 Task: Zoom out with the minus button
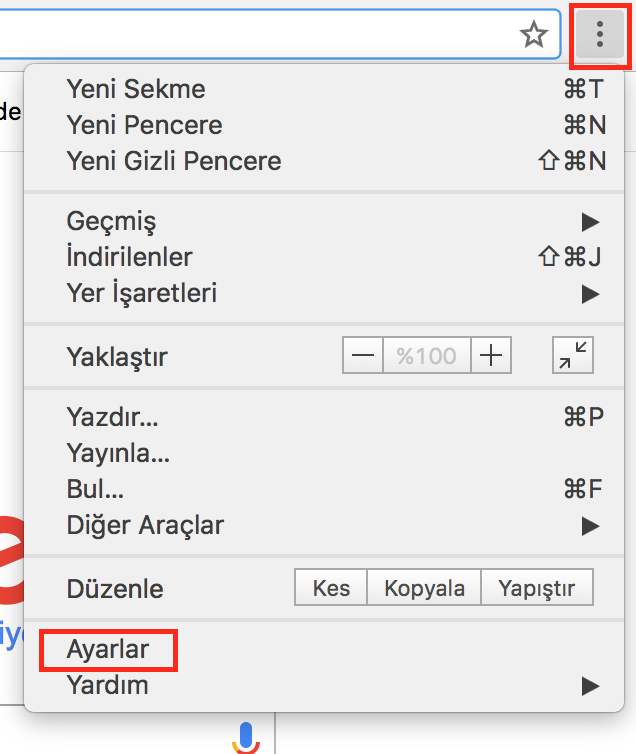coord(363,355)
